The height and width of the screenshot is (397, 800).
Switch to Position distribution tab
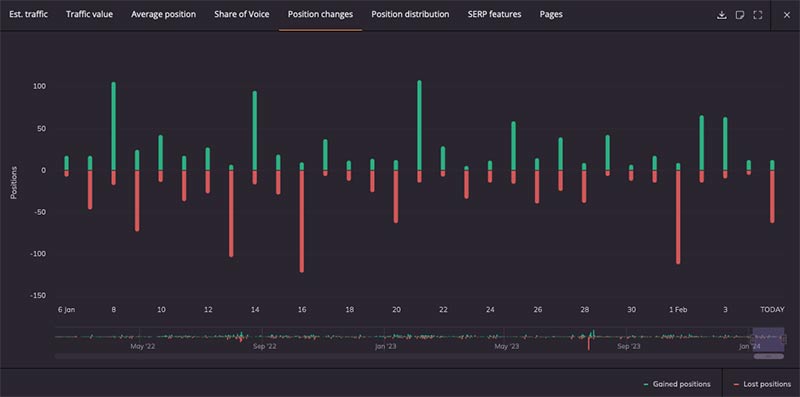click(x=410, y=14)
